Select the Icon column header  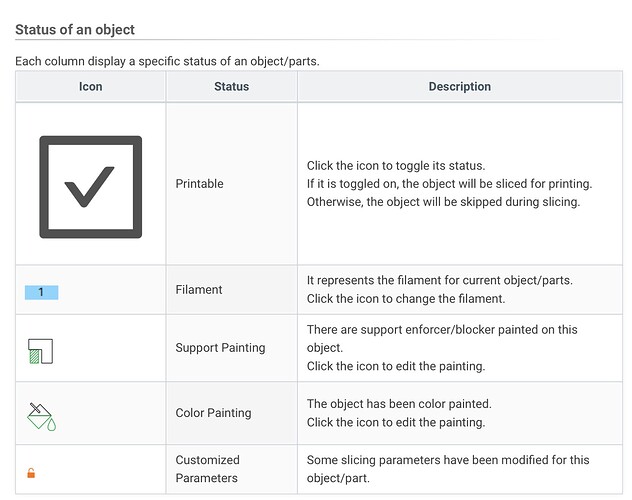click(91, 86)
